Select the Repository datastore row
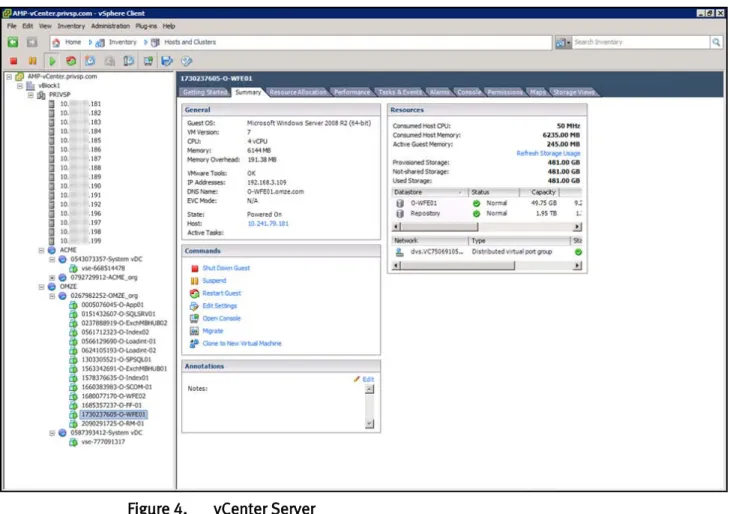The height and width of the screenshot is (514, 730). pos(487,213)
